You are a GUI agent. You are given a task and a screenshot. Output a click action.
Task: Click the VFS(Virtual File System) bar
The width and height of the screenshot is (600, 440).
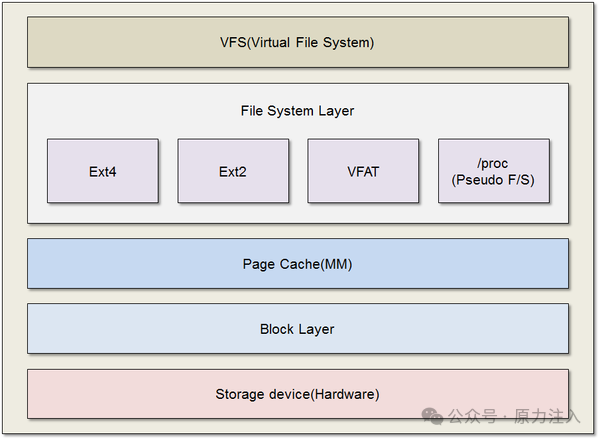click(x=298, y=42)
